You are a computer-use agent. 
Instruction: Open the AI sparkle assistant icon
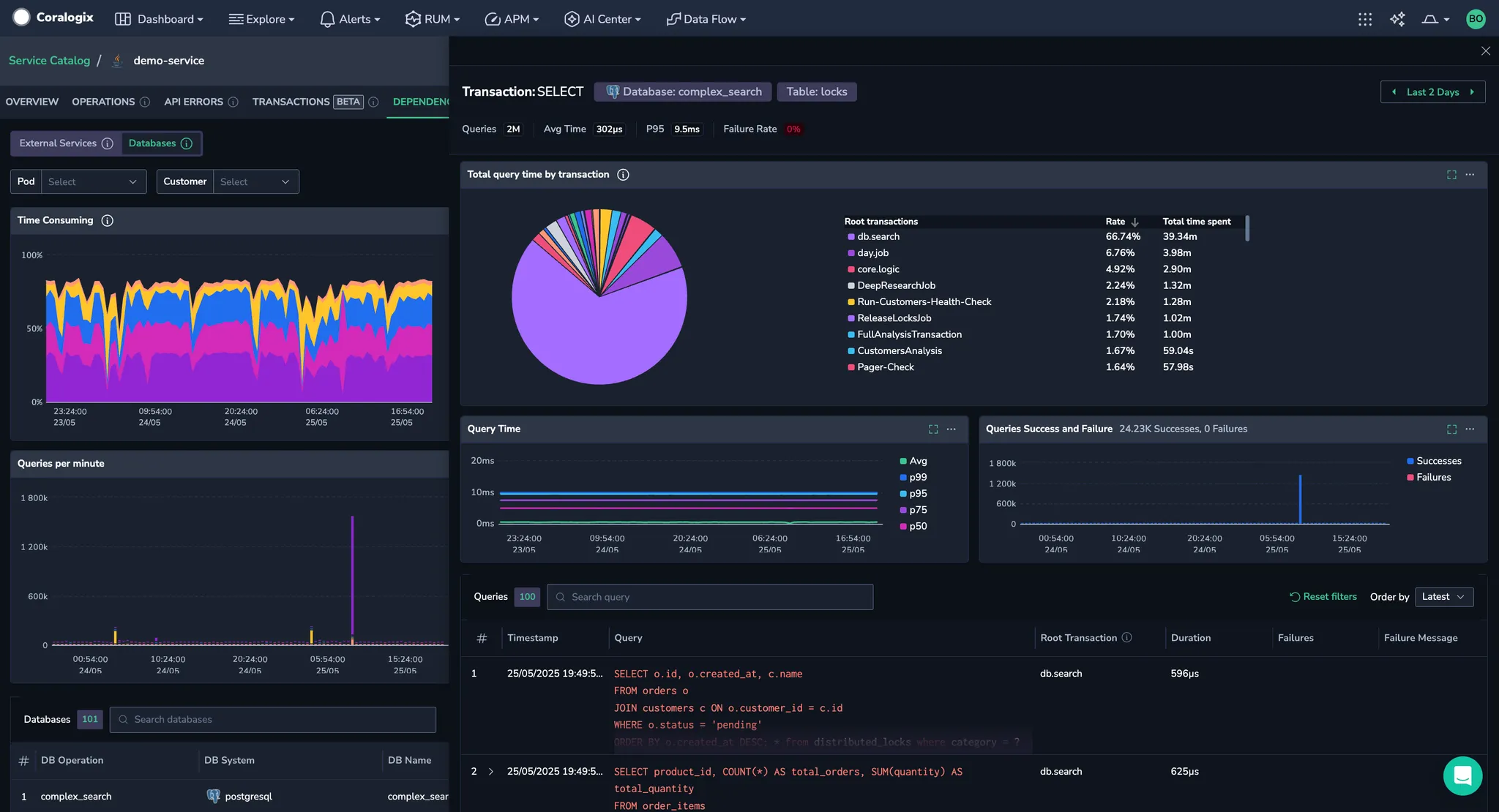click(1397, 19)
